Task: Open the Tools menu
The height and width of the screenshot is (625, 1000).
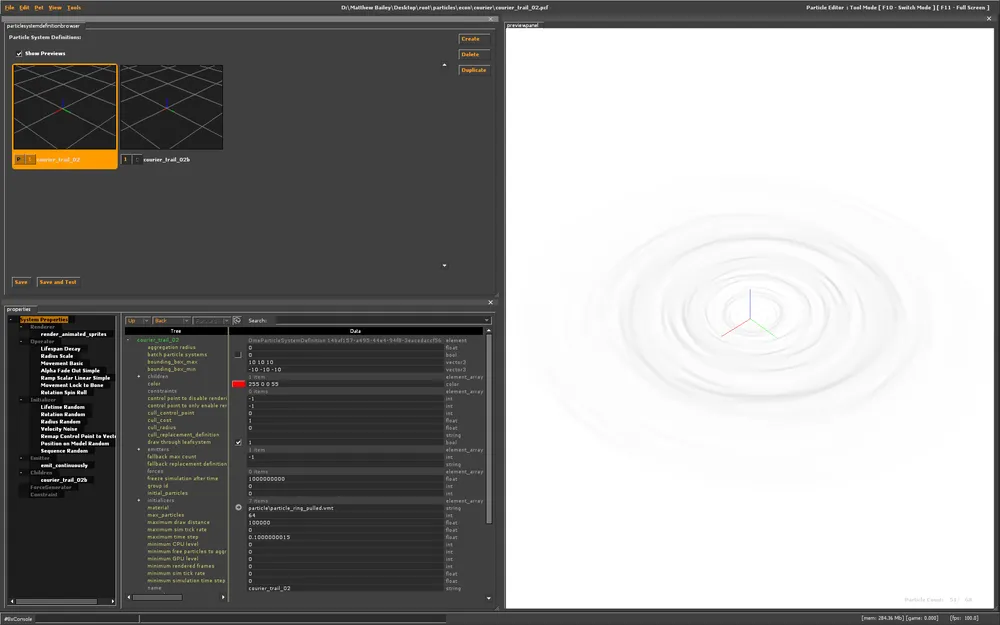Action: (74, 7)
